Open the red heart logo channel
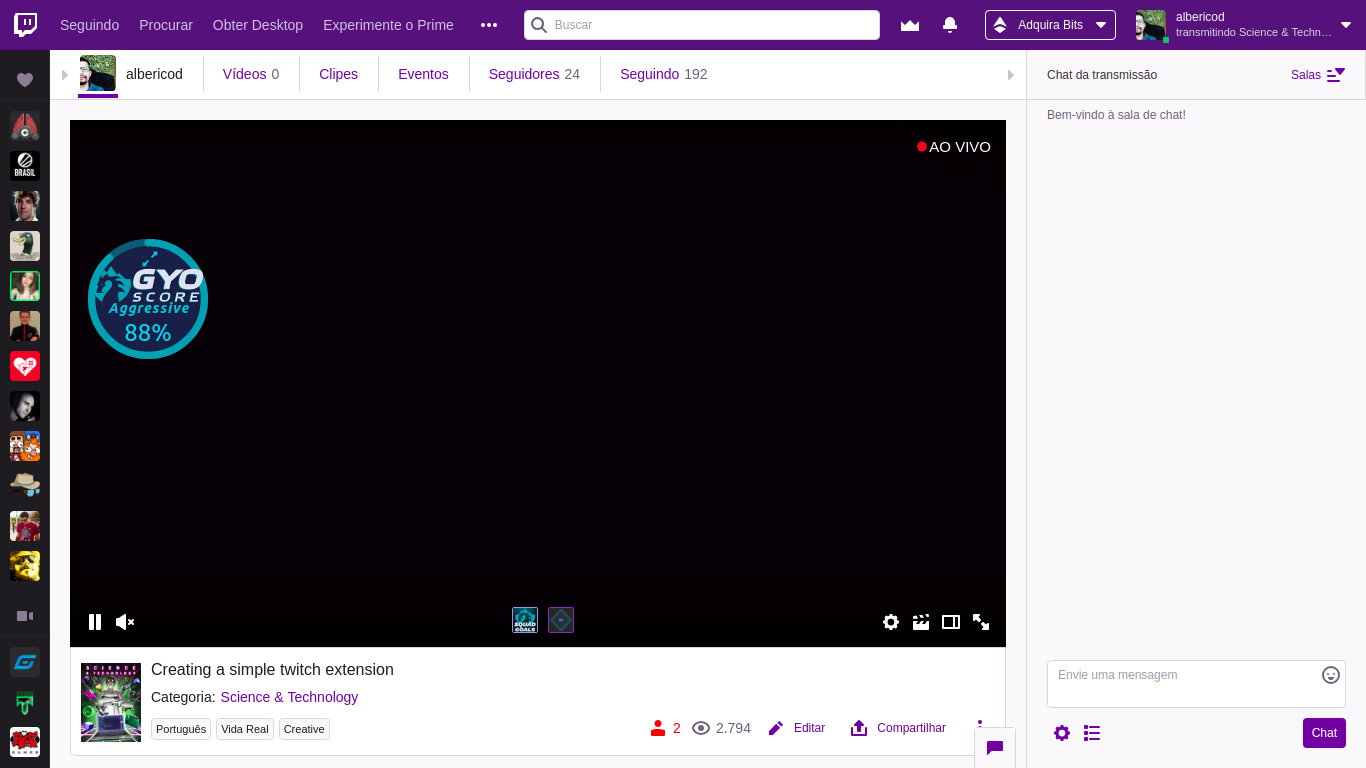Image resolution: width=1366 pixels, height=768 pixels. [x=25, y=366]
